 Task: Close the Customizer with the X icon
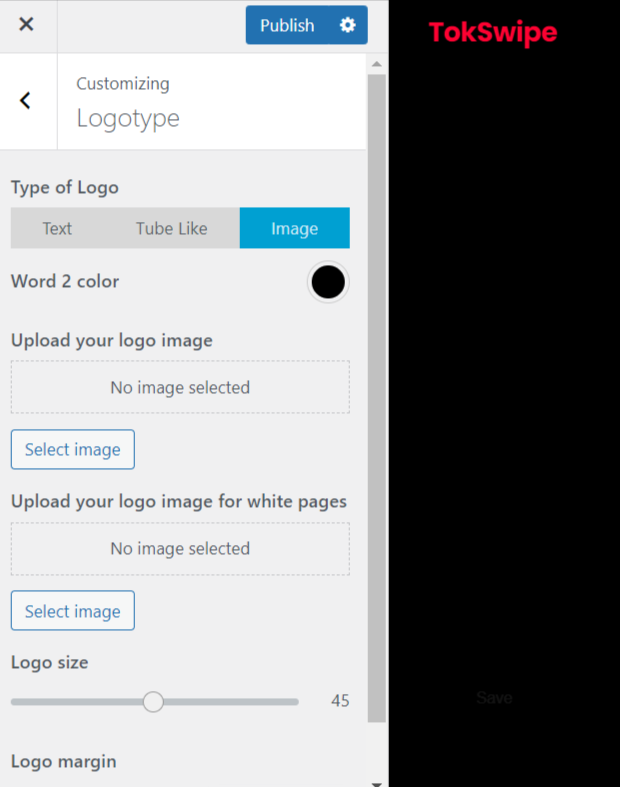(x=27, y=25)
